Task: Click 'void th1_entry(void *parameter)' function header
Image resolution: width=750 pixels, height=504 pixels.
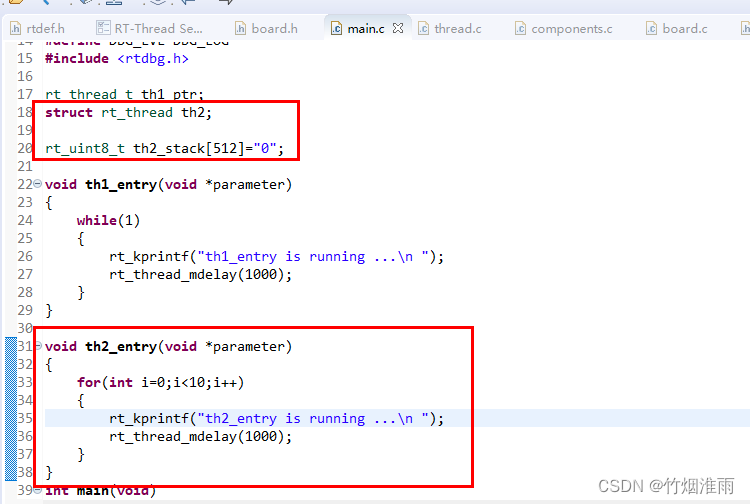Action: tap(168, 185)
